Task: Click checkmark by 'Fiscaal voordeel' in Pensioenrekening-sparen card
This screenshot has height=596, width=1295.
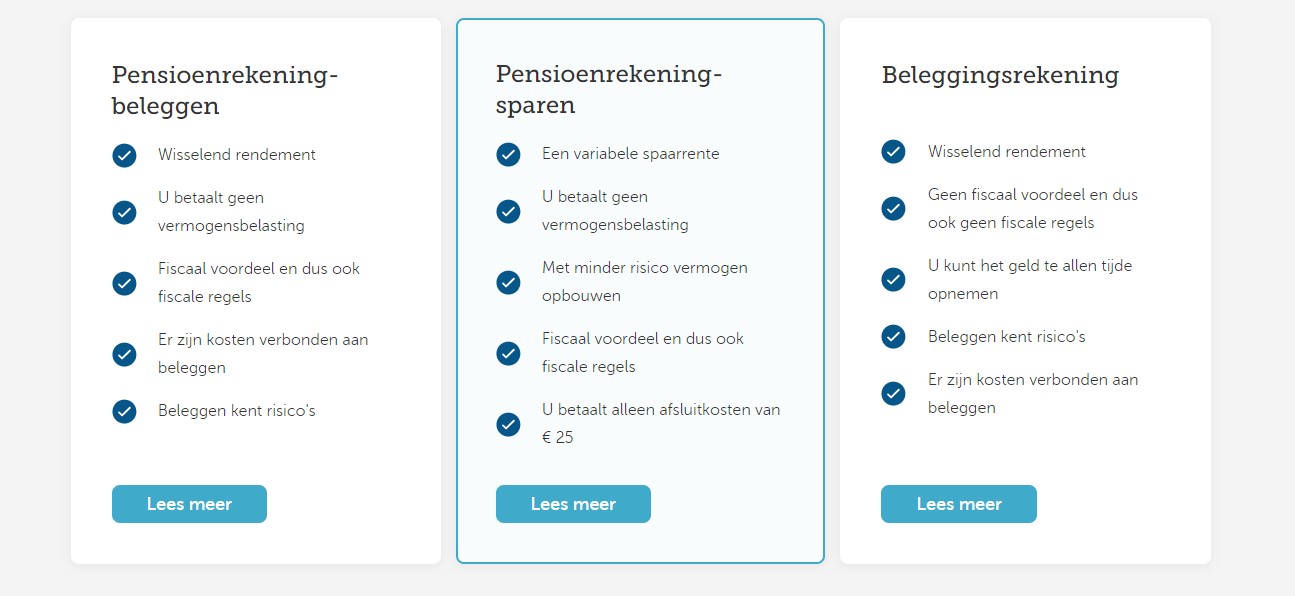Action: pos(508,353)
